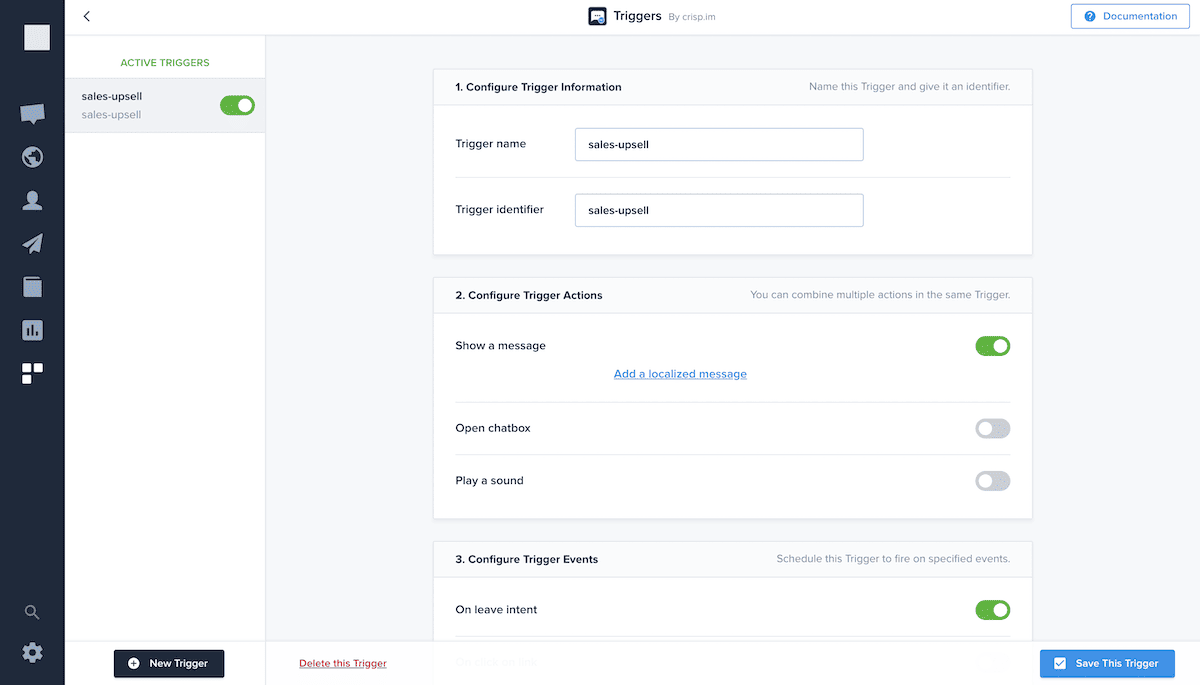Disable the sales-upsell trigger in the list
The image size is (1200, 685).
pos(237,105)
